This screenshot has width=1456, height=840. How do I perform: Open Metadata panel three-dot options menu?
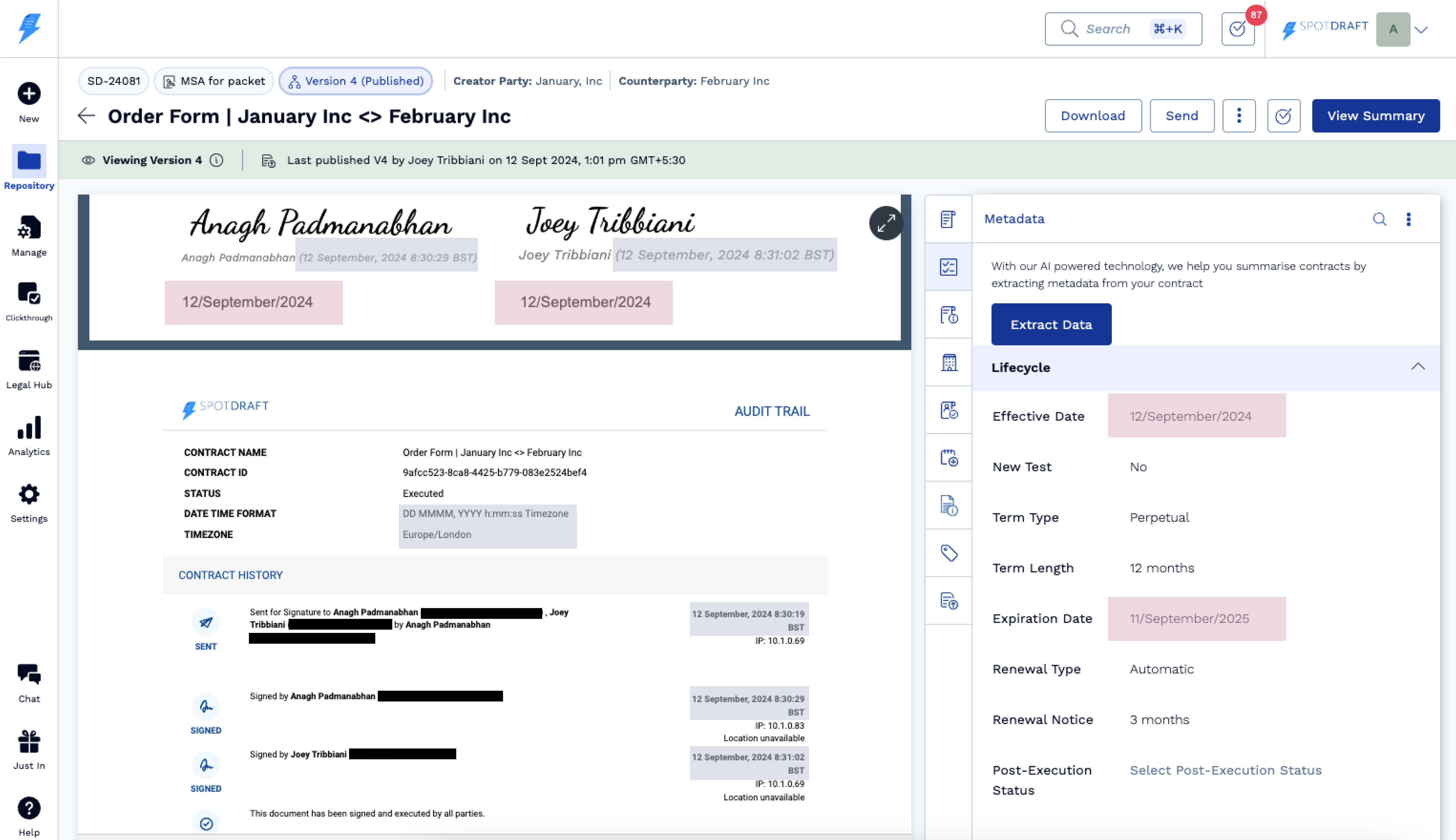(x=1409, y=219)
